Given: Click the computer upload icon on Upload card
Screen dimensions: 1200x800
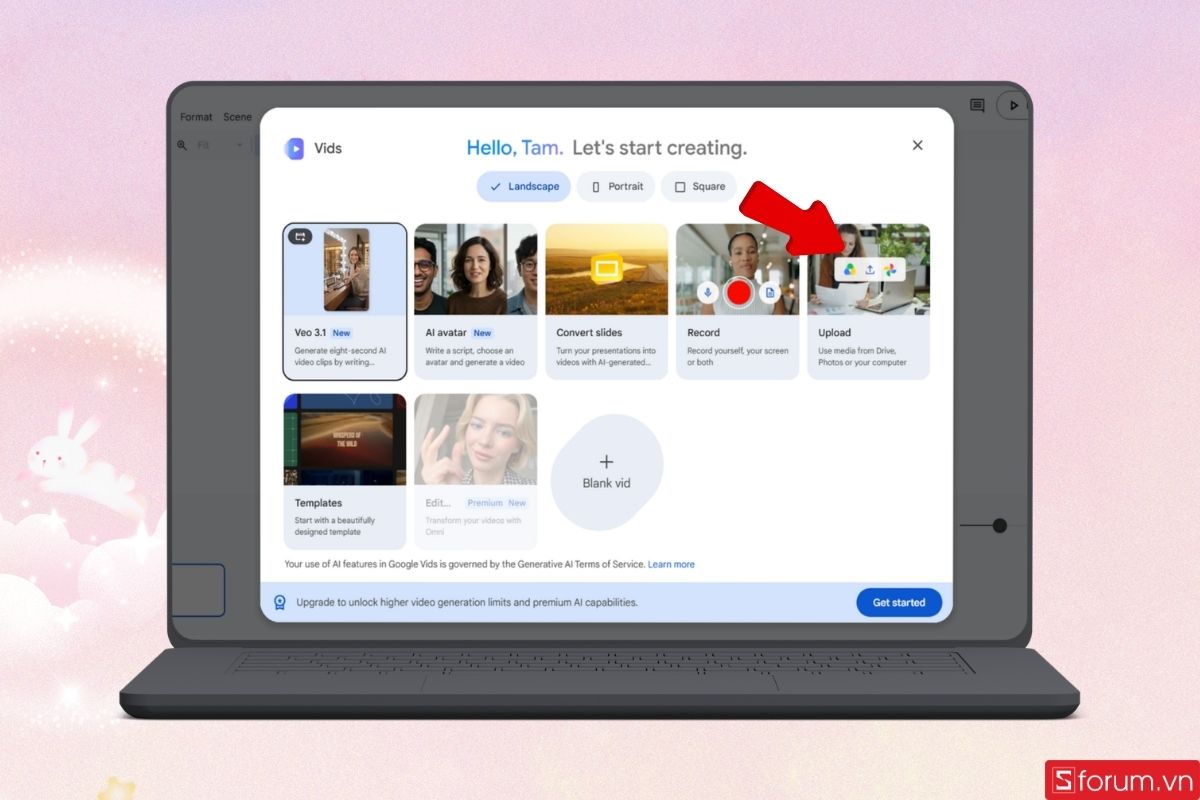Looking at the screenshot, I should (870, 269).
